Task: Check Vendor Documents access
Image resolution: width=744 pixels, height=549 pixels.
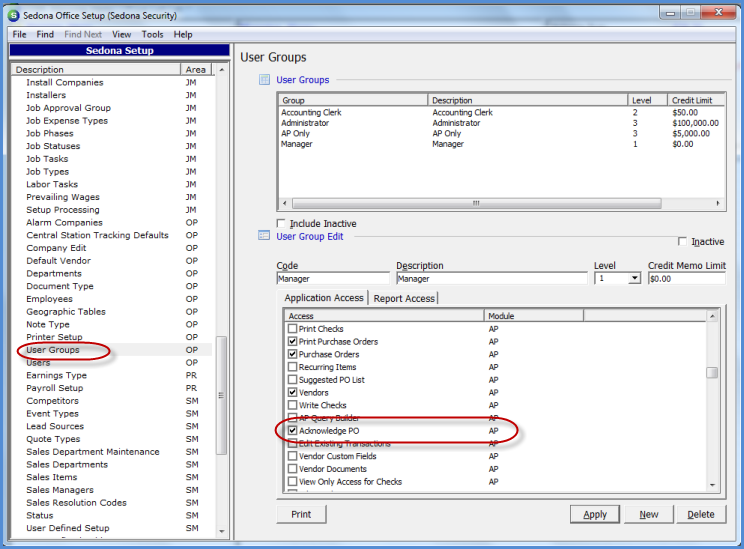Action: coord(293,469)
